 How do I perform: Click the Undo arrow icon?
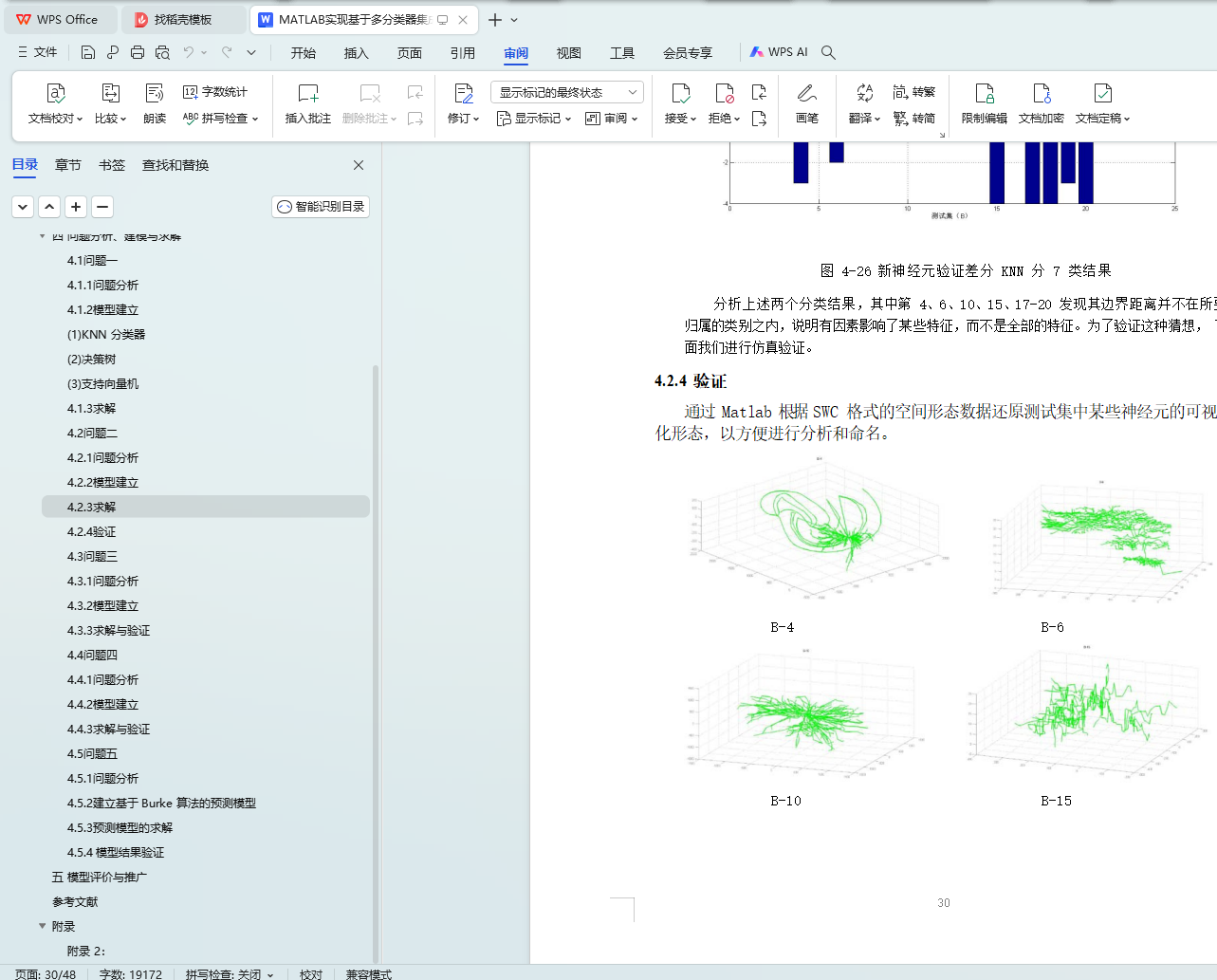189,52
